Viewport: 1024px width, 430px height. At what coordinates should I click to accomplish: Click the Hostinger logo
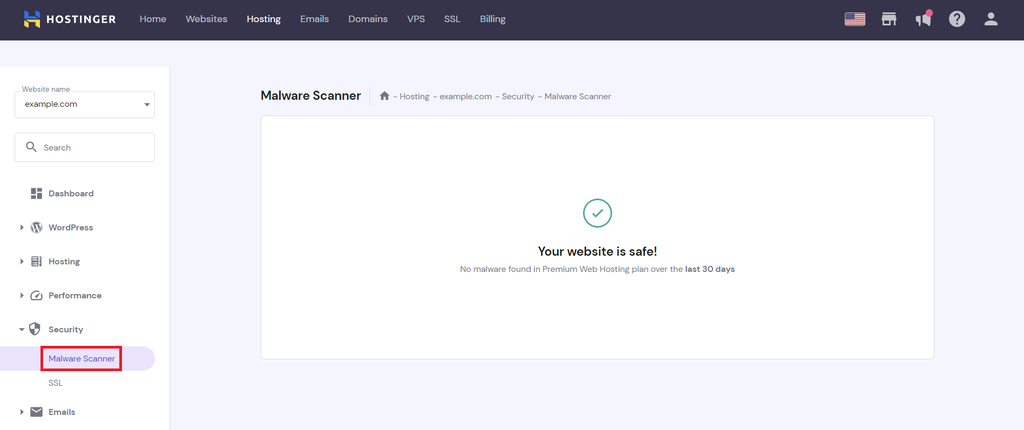click(68, 19)
